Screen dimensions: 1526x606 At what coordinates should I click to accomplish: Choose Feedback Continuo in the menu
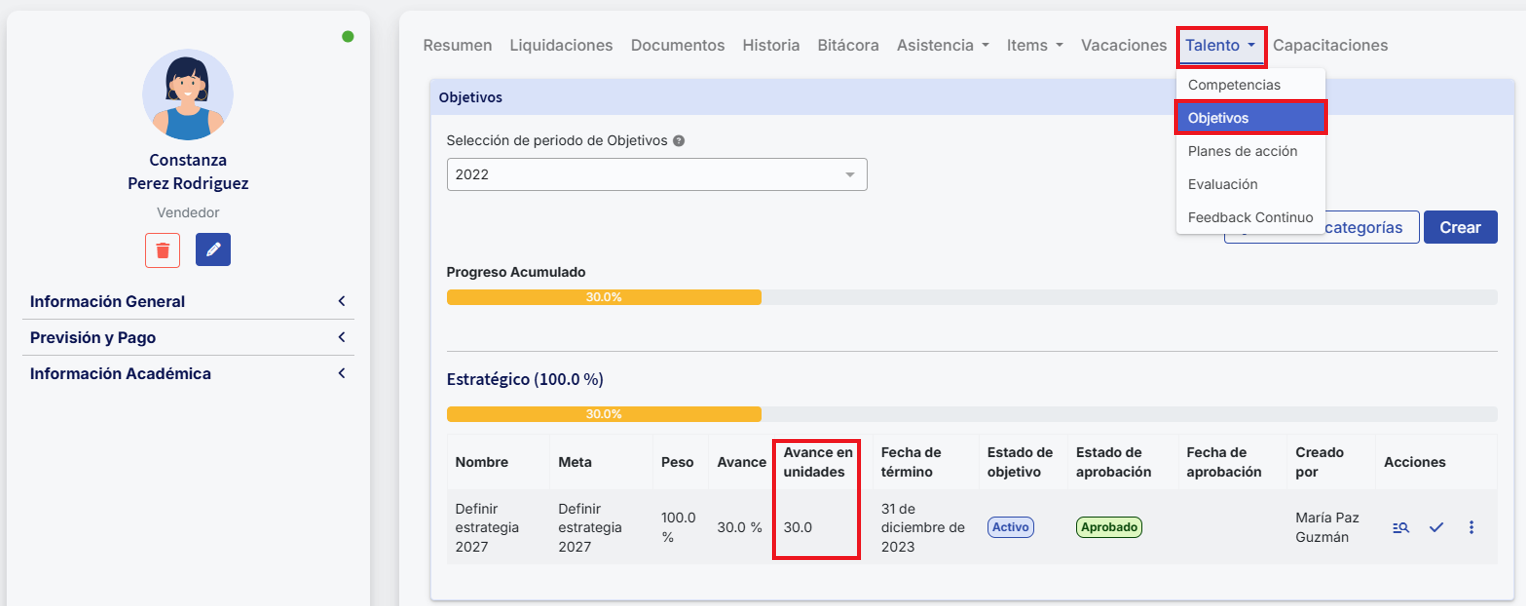(x=1250, y=217)
